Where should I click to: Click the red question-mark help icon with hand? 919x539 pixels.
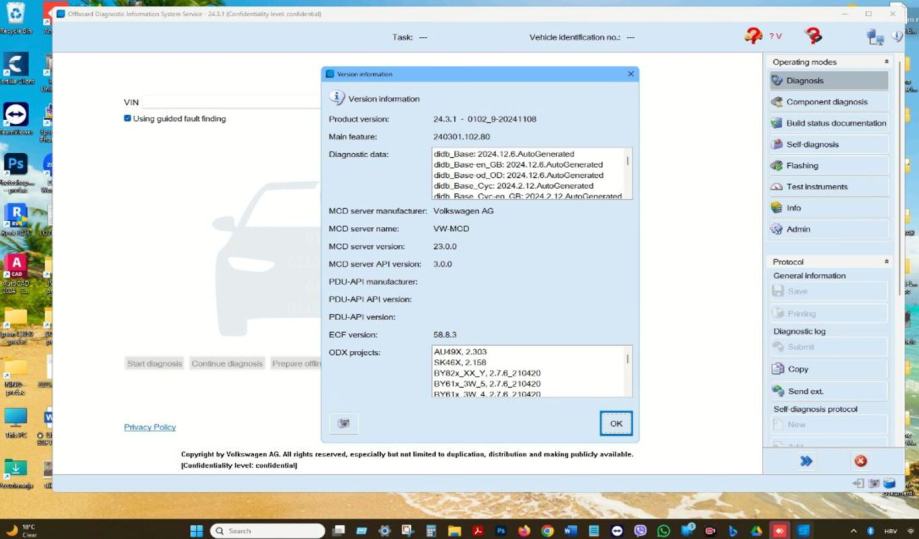point(753,36)
